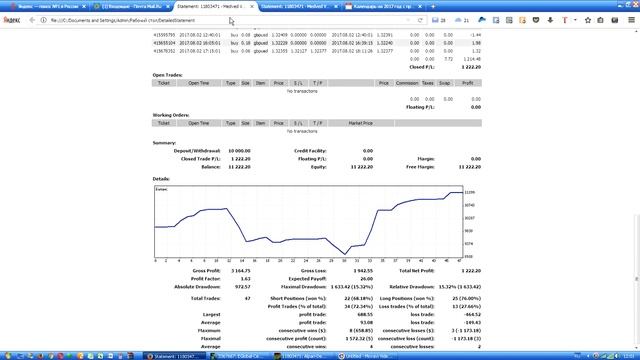Click the clipboard icon next to star
Viewport: 640px width, 360px height.
click(x=600, y=20)
